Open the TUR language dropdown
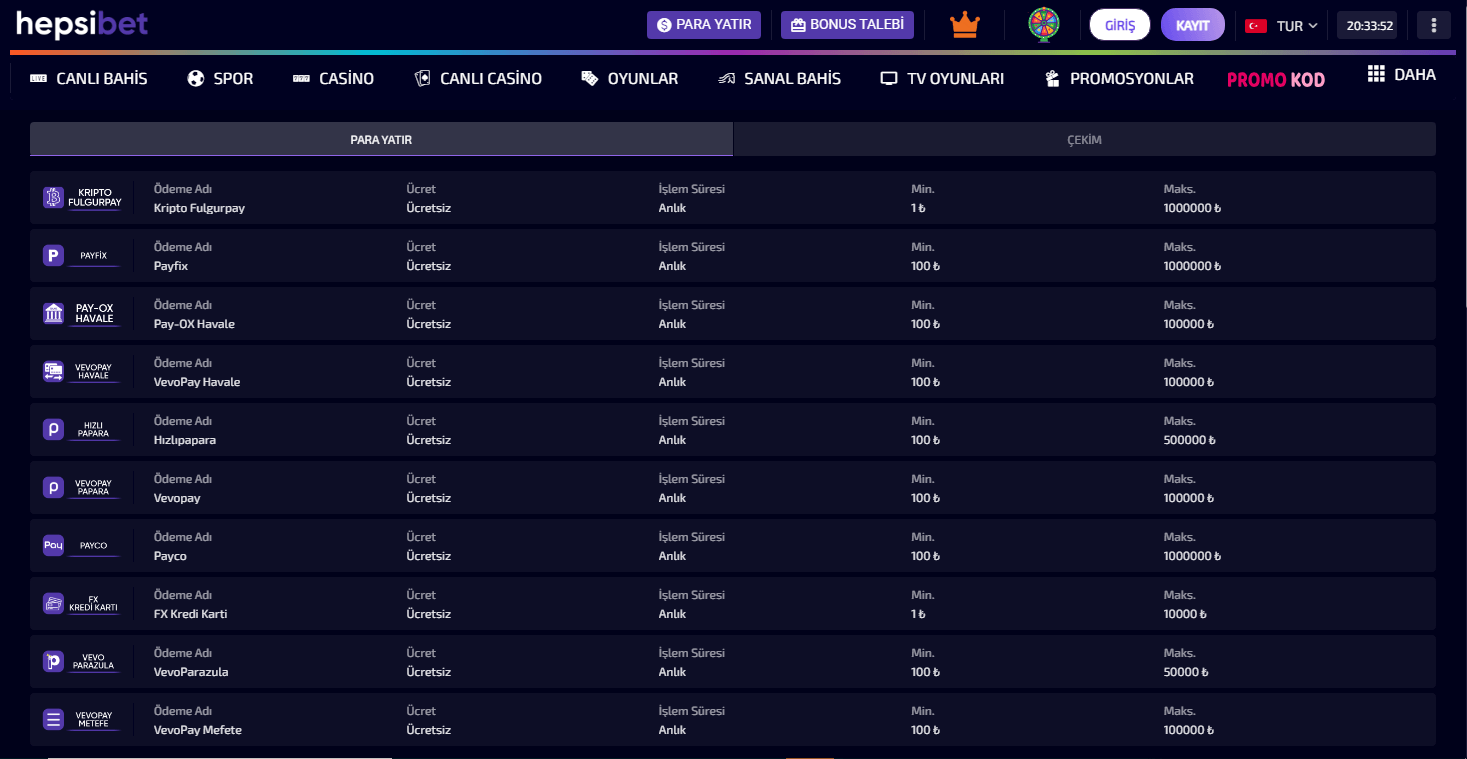Image resolution: width=1467 pixels, height=759 pixels. coord(1297,26)
